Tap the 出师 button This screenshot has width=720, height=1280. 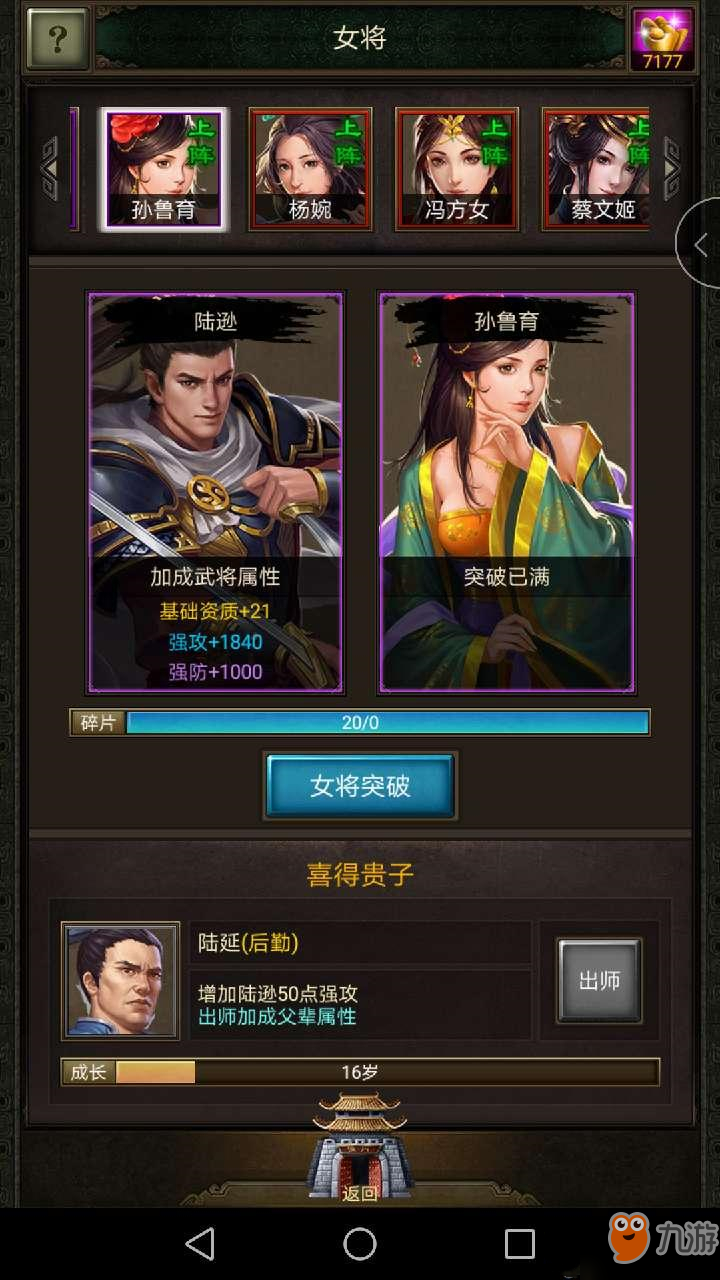pos(599,981)
